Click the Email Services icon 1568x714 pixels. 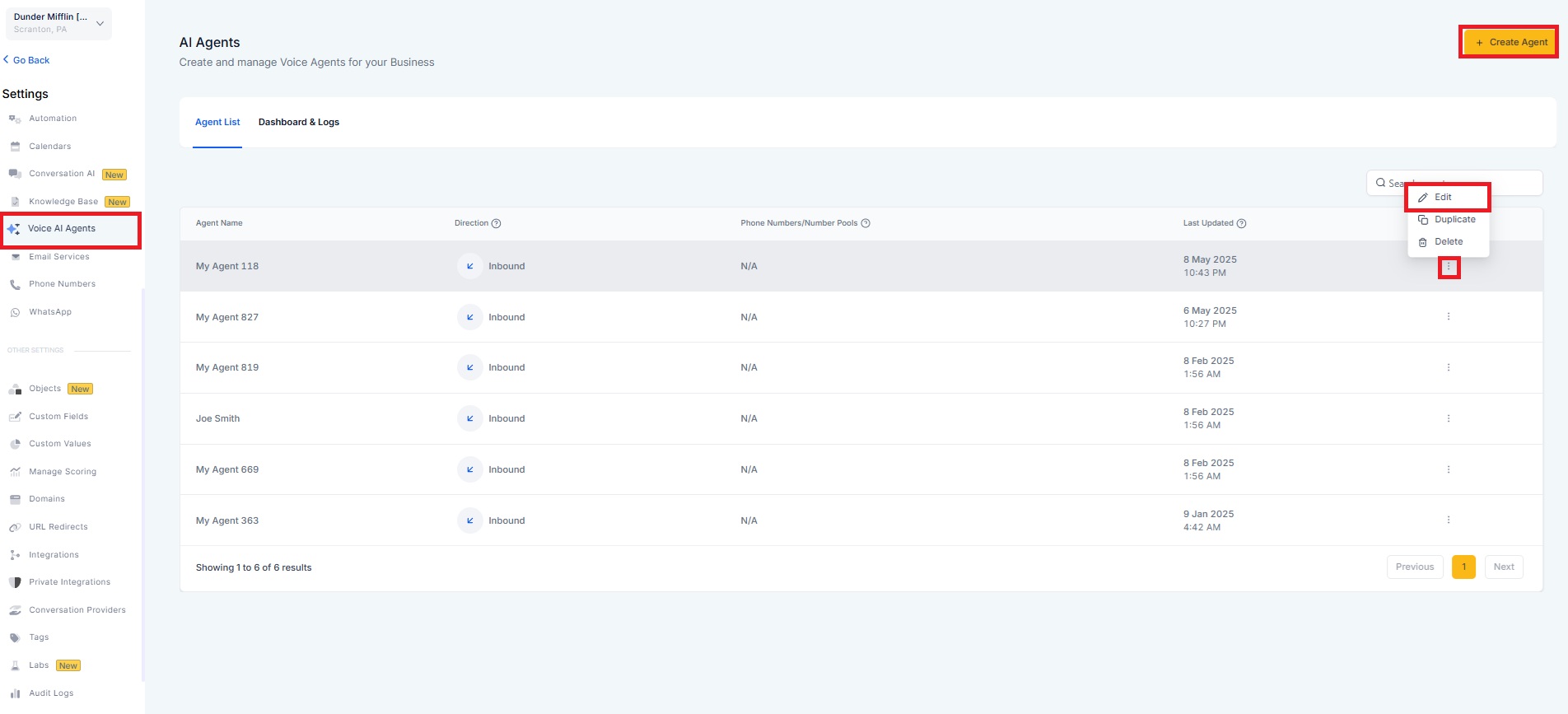[x=15, y=257]
